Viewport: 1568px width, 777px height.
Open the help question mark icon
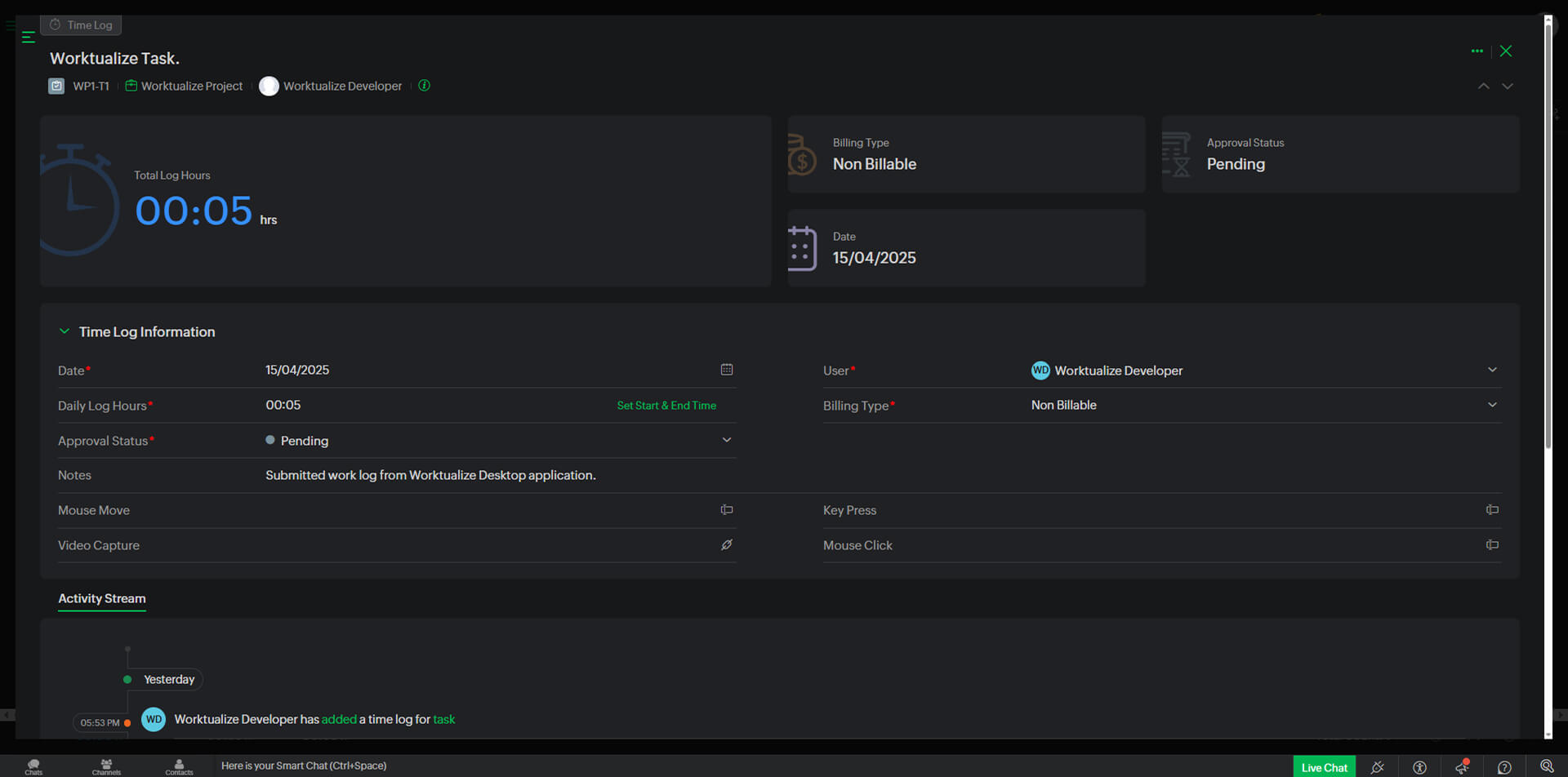[1504, 767]
